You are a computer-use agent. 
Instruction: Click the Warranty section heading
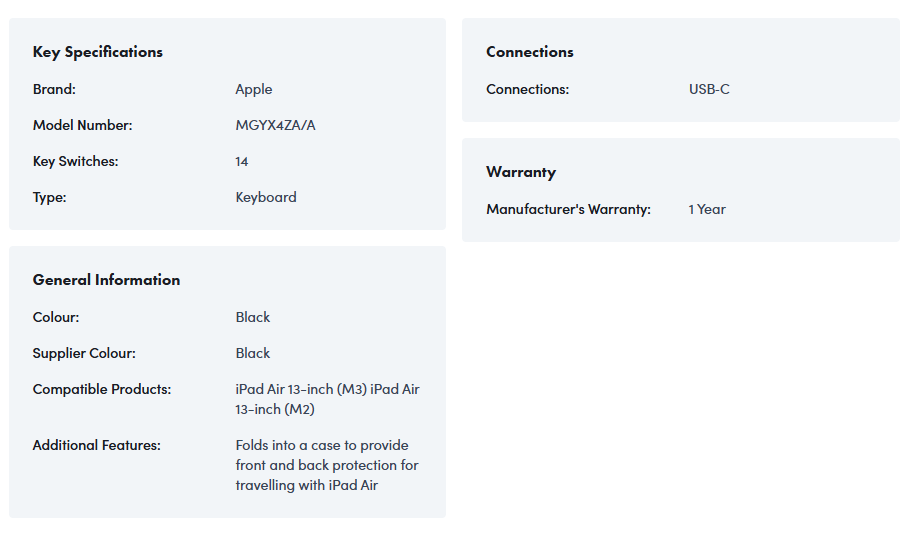click(521, 172)
